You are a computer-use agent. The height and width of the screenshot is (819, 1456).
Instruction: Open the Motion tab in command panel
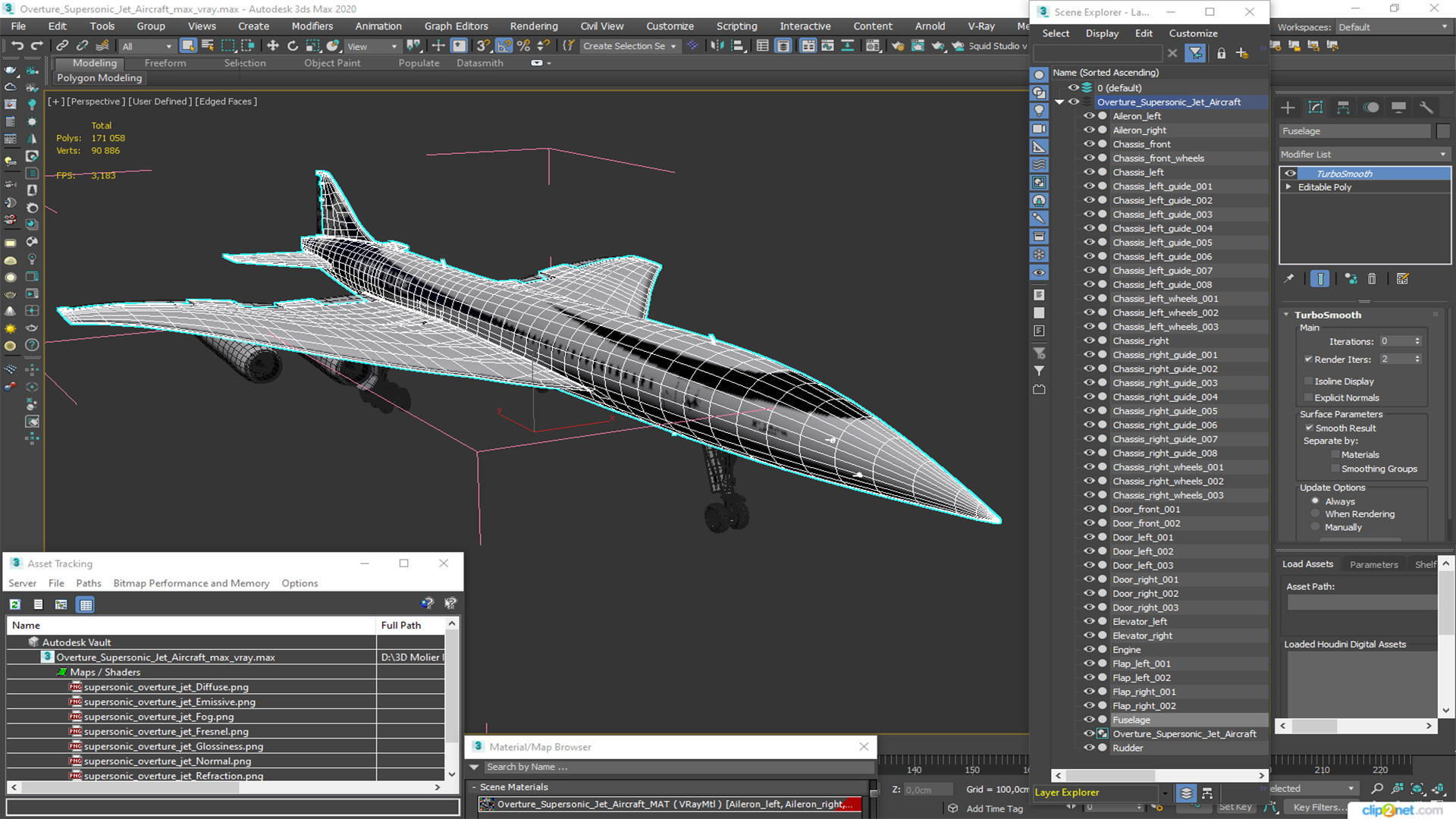(x=1371, y=108)
